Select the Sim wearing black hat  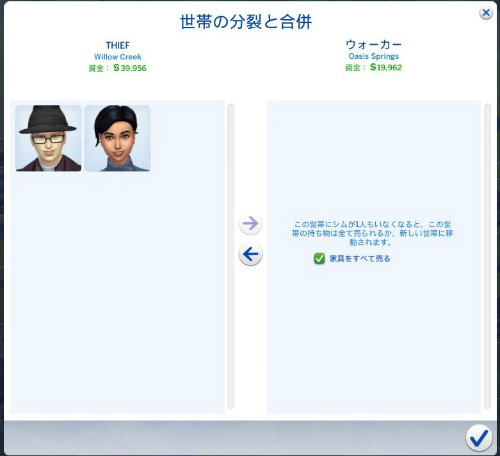tap(48, 138)
